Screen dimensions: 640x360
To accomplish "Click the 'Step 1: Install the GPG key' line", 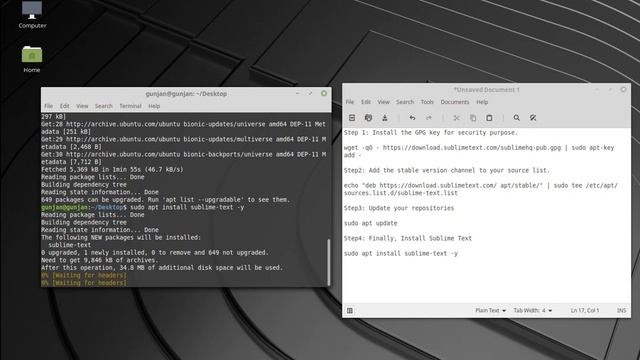I will [431, 133].
